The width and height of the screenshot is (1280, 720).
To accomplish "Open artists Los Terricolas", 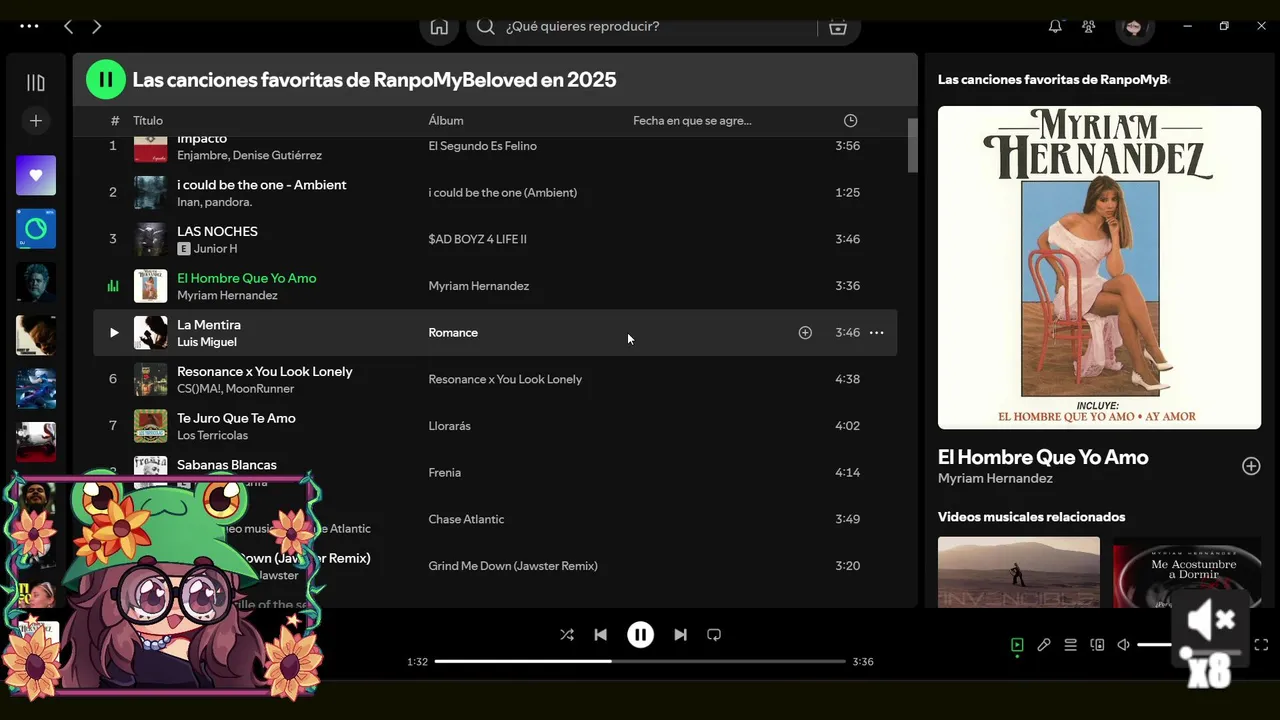I will 212,435.
